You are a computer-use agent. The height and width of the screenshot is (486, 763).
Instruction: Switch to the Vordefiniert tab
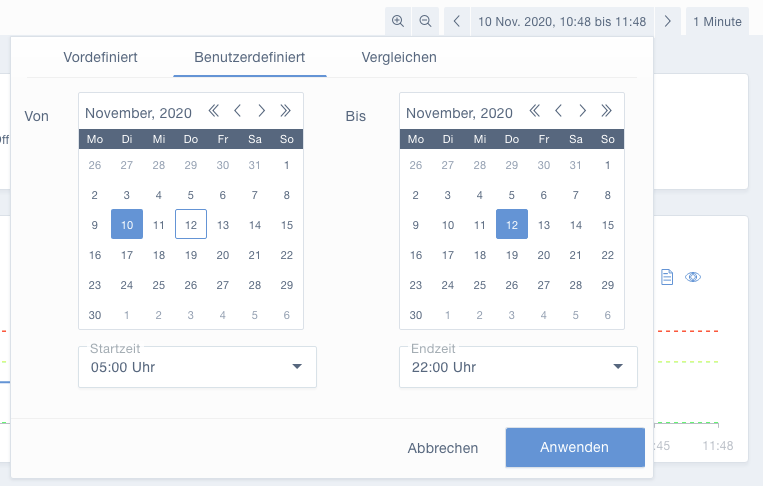point(100,57)
